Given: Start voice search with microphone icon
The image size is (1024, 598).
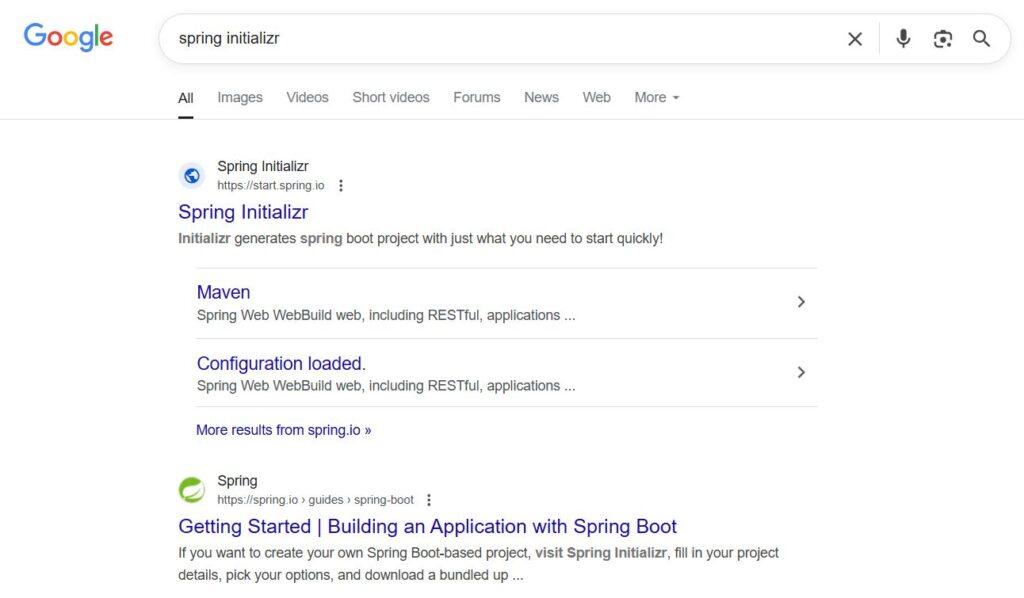Looking at the screenshot, I should pyautogui.click(x=903, y=39).
